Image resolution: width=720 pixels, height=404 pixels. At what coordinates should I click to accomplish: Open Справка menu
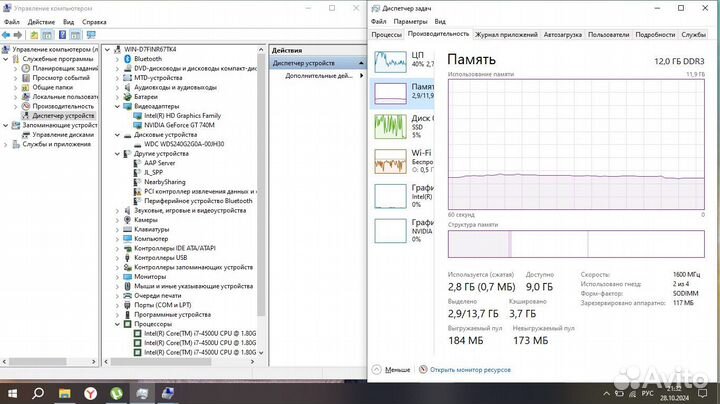point(94,22)
